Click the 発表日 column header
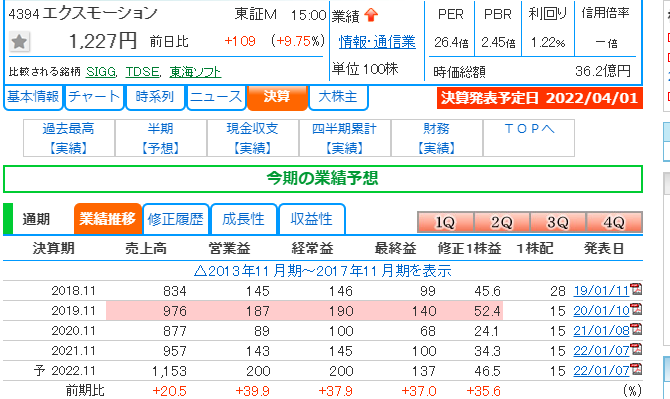670x399 pixels. tap(604, 248)
